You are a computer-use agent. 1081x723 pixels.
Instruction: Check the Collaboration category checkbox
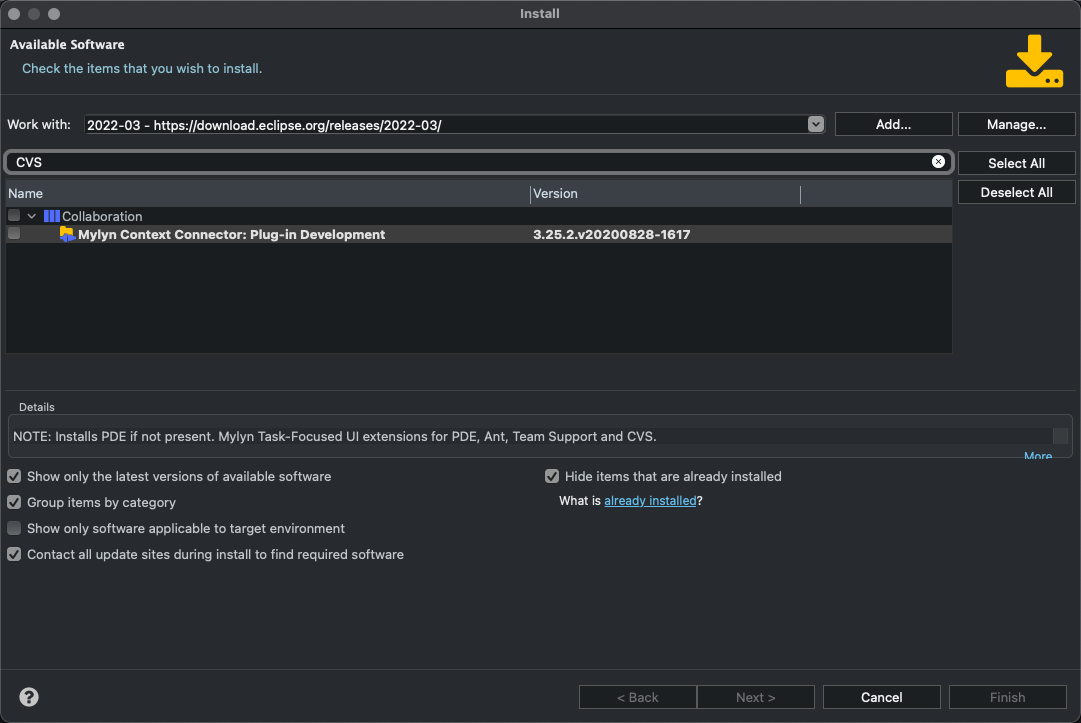[x=14, y=216]
